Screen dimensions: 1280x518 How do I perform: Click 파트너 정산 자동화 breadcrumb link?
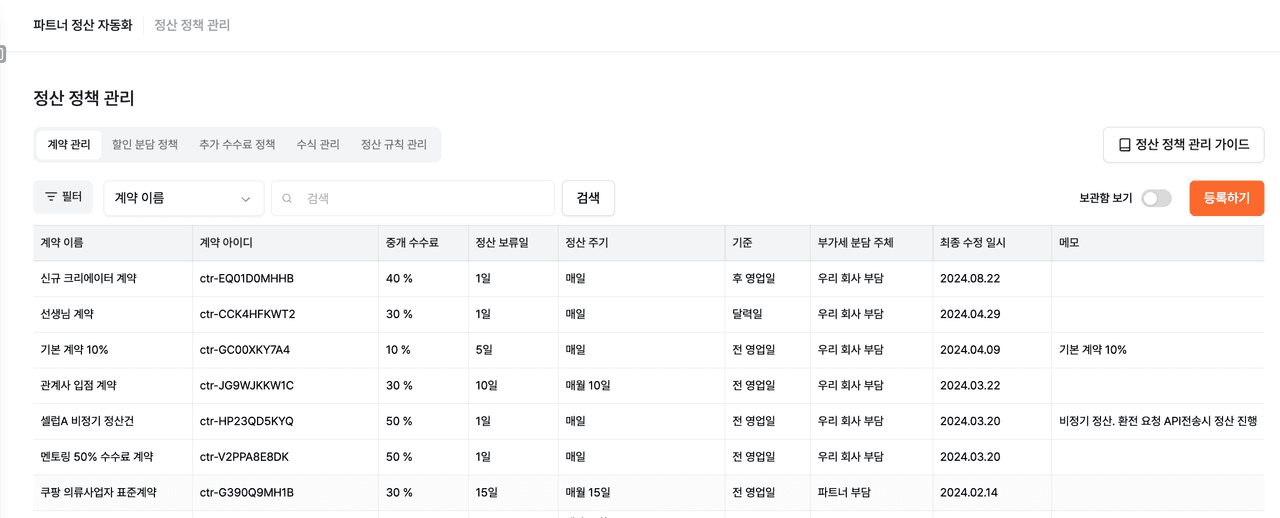point(82,25)
